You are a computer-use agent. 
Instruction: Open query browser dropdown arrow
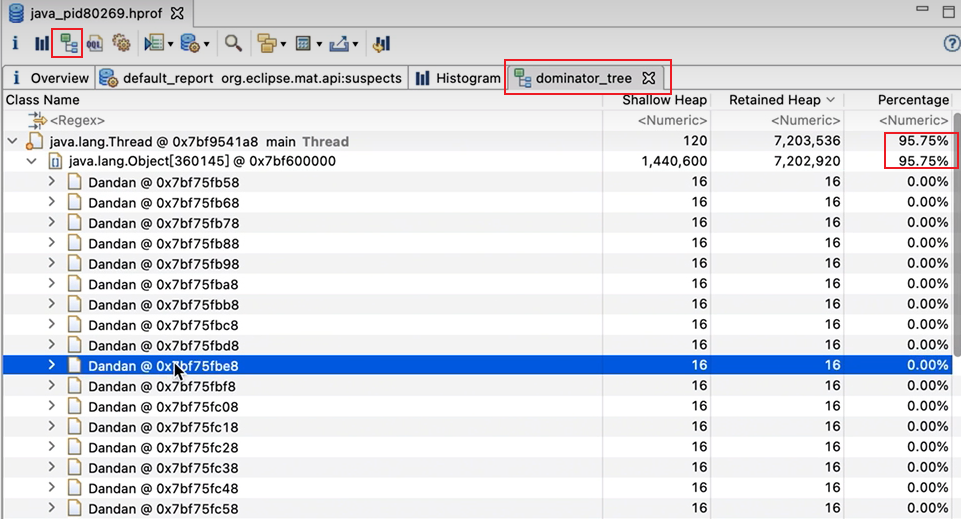pos(207,44)
